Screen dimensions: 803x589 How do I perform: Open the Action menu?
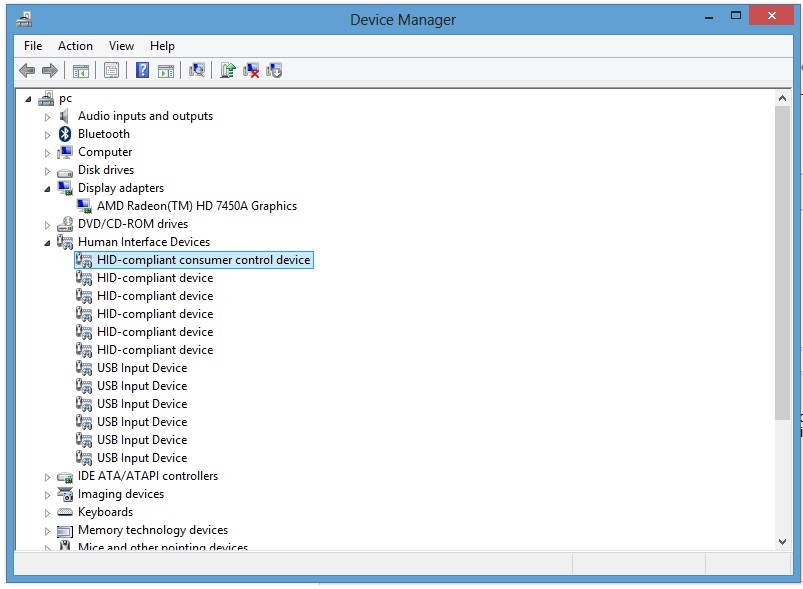click(x=75, y=46)
